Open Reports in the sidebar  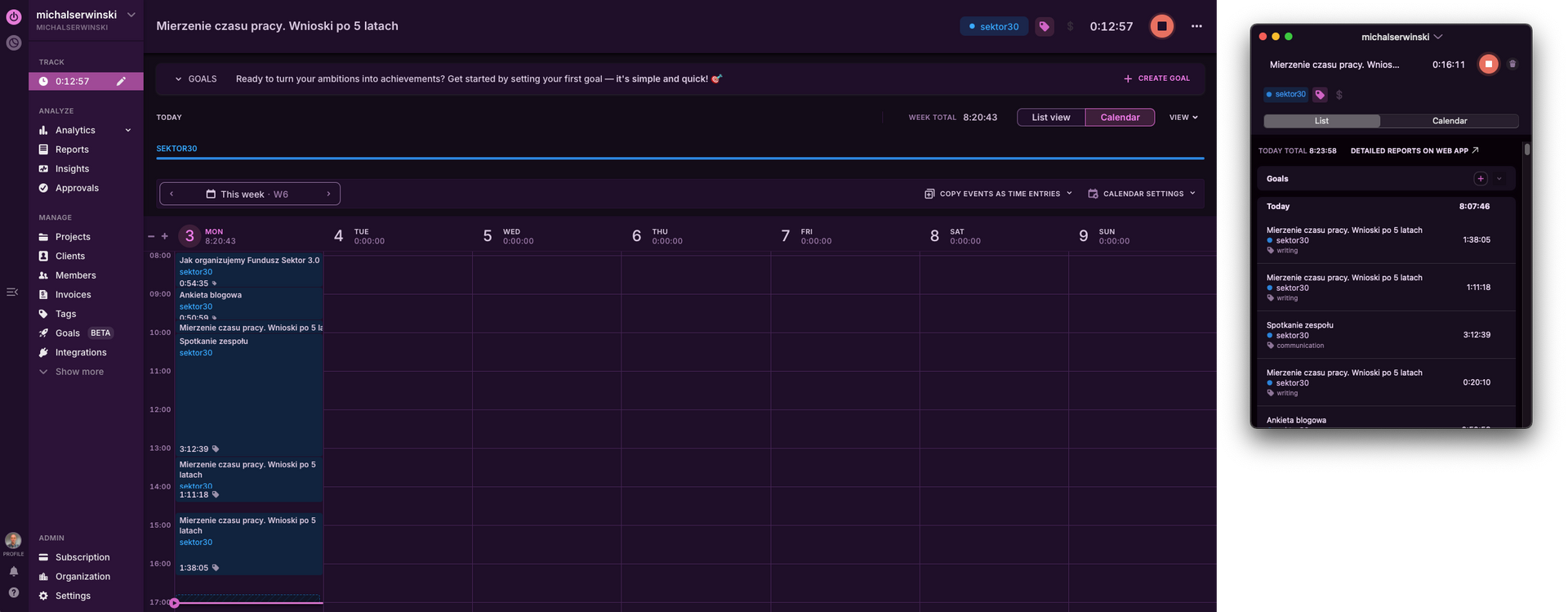coord(72,150)
